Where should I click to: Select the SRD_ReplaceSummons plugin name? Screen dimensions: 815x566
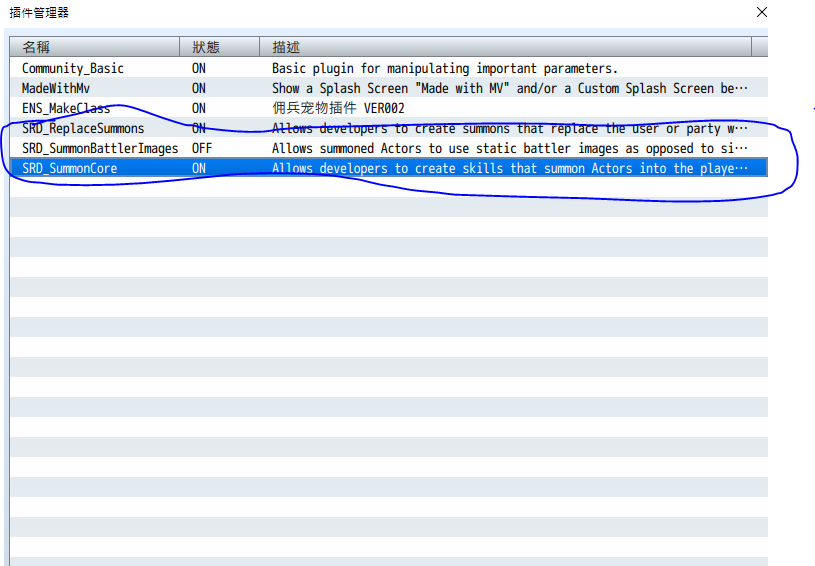click(83, 128)
